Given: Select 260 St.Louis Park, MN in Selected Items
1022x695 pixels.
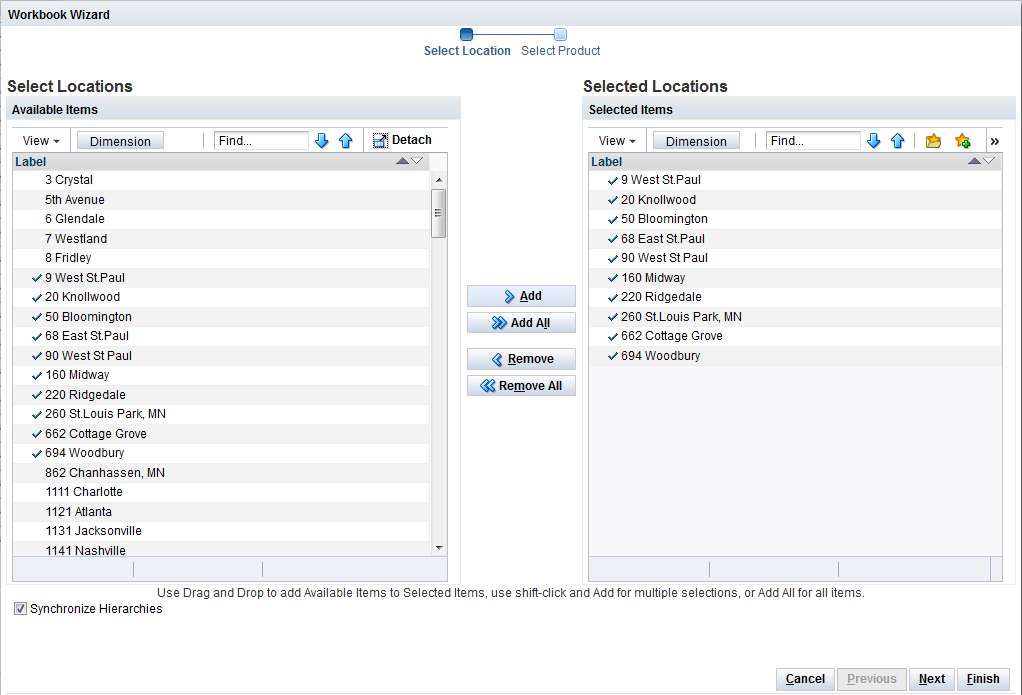Looking at the screenshot, I should point(795,317).
